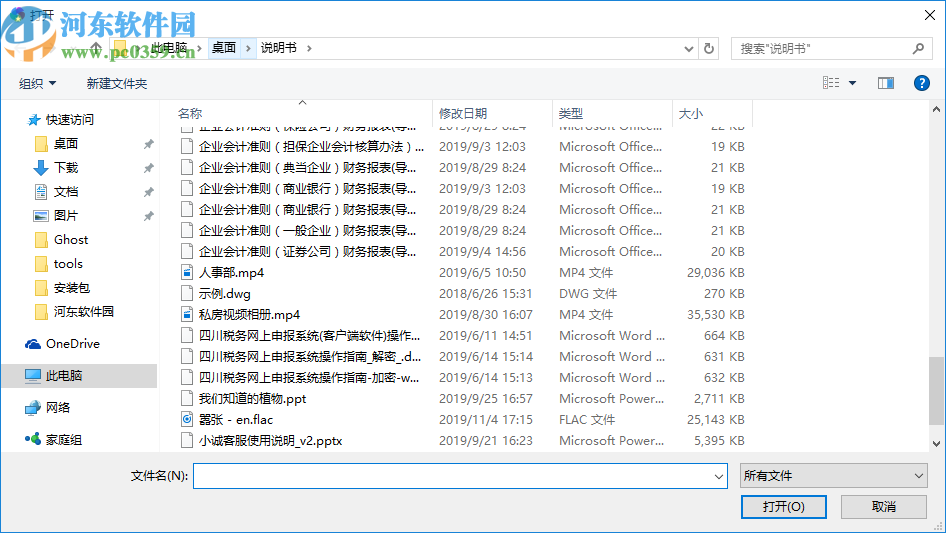Click the change view layout icon

(831, 83)
